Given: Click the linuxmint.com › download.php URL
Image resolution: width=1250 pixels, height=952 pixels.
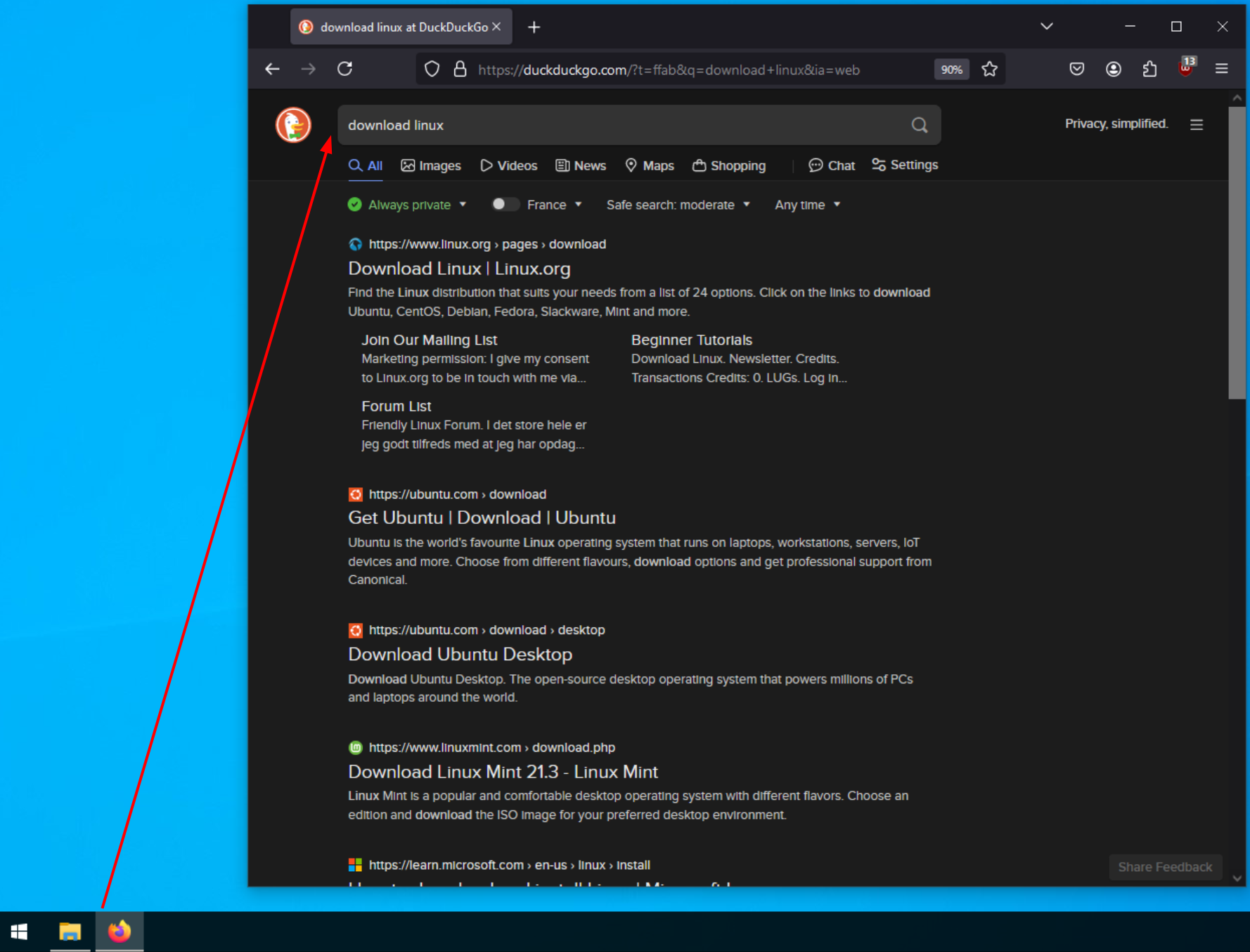Looking at the screenshot, I should pyautogui.click(x=491, y=747).
